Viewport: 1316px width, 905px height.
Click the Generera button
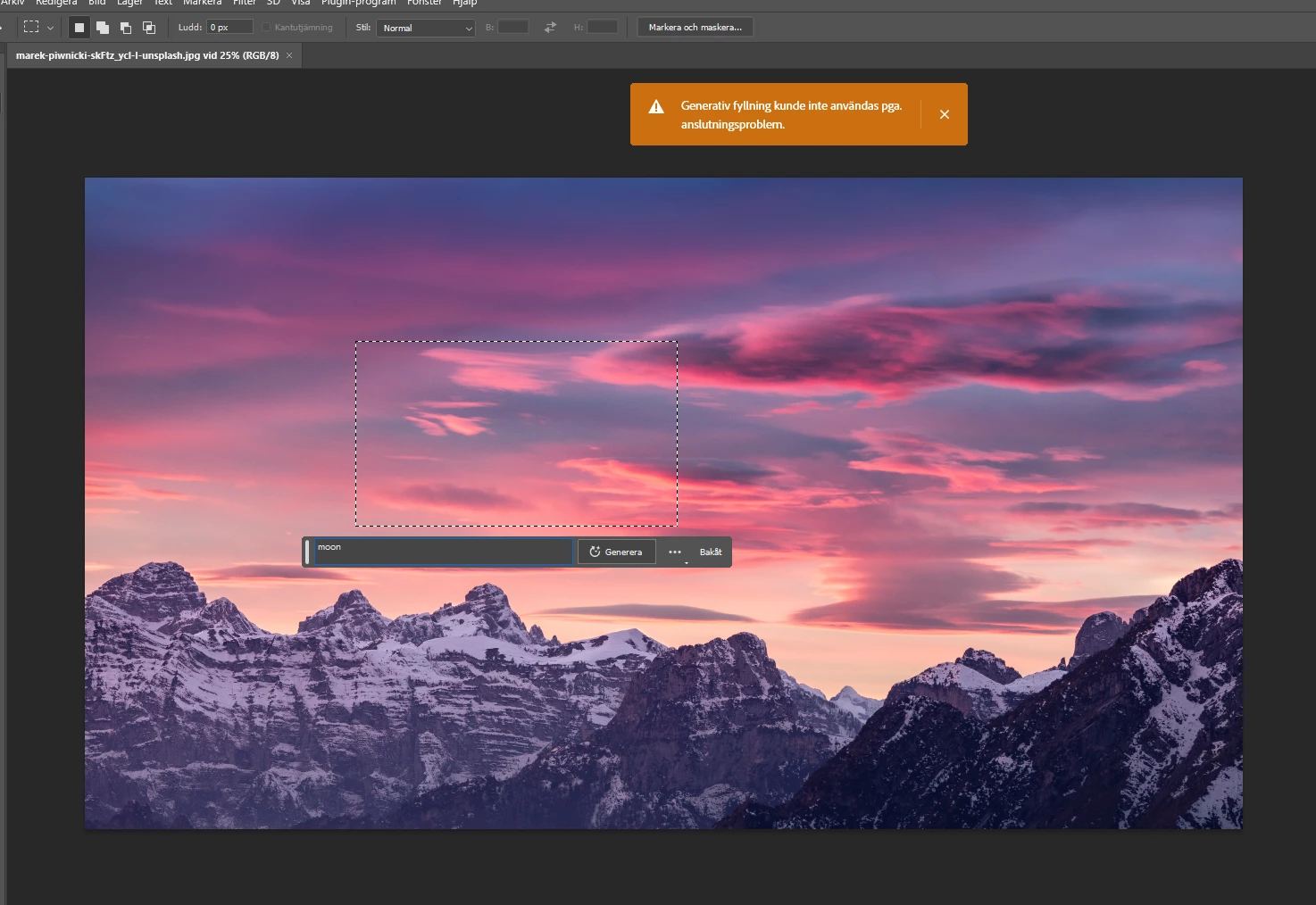pyautogui.click(x=616, y=552)
